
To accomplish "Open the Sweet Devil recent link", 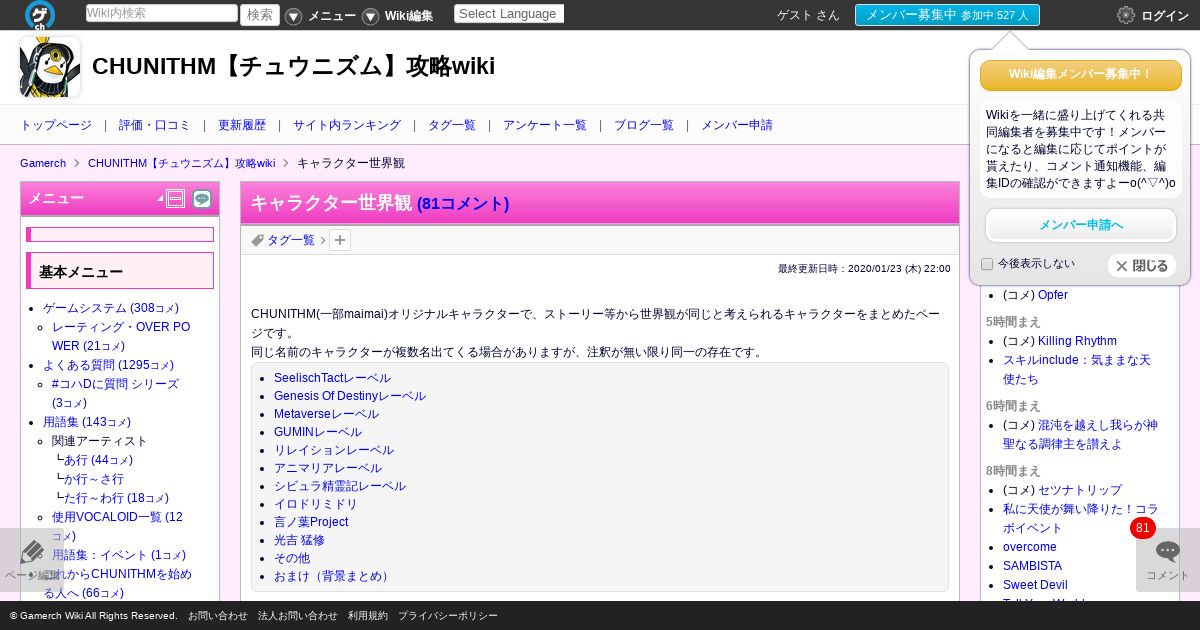I will [x=1035, y=585].
